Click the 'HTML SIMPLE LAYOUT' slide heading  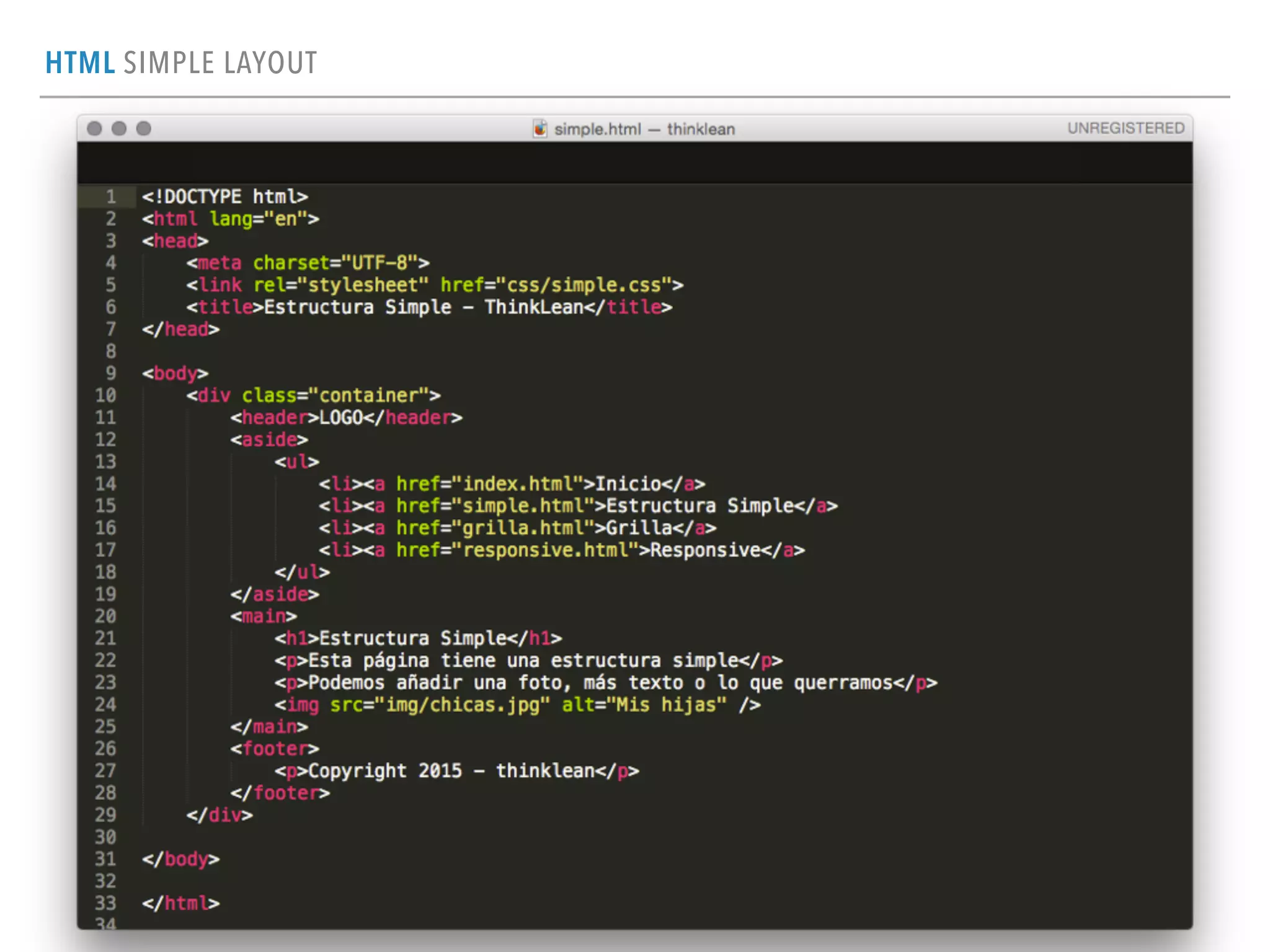click(181, 63)
